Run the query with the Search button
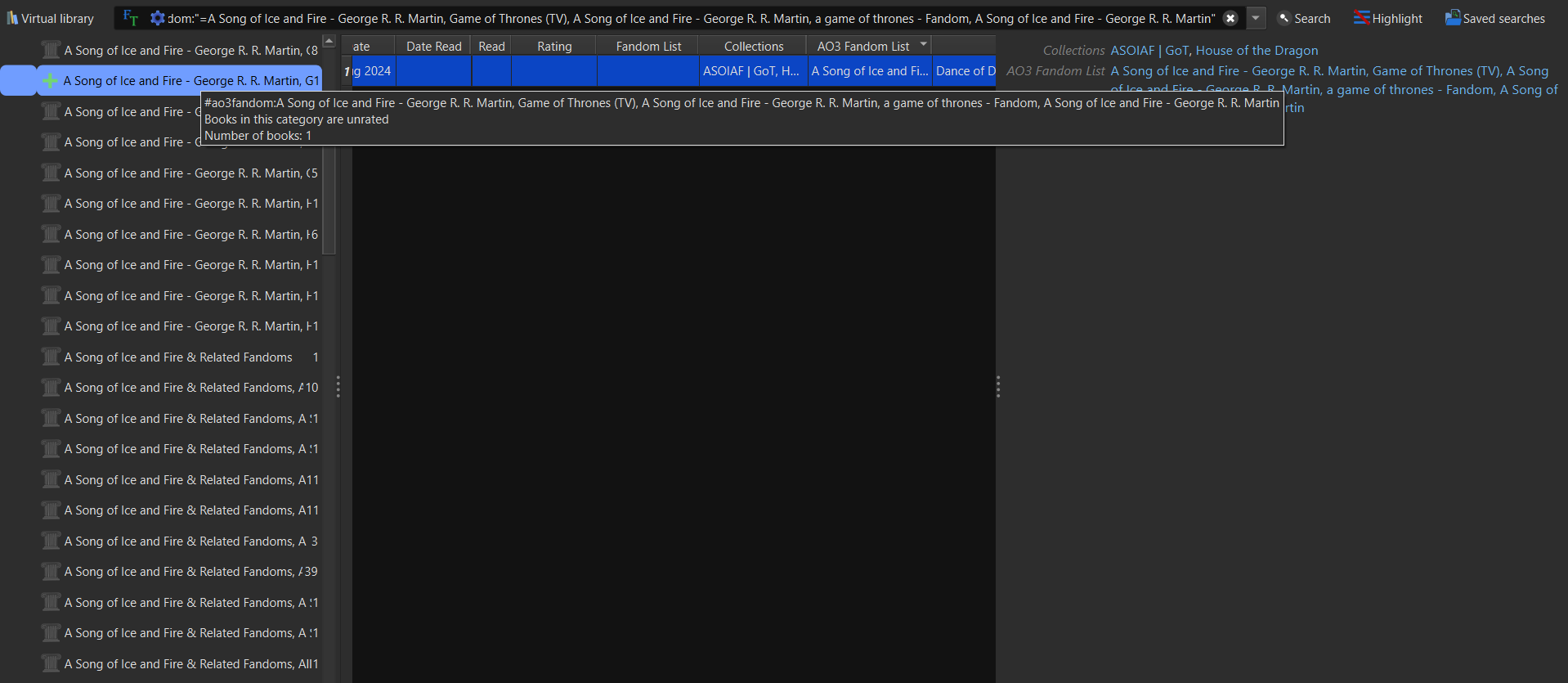Image resolution: width=1568 pixels, height=683 pixels. [x=1304, y=18]
